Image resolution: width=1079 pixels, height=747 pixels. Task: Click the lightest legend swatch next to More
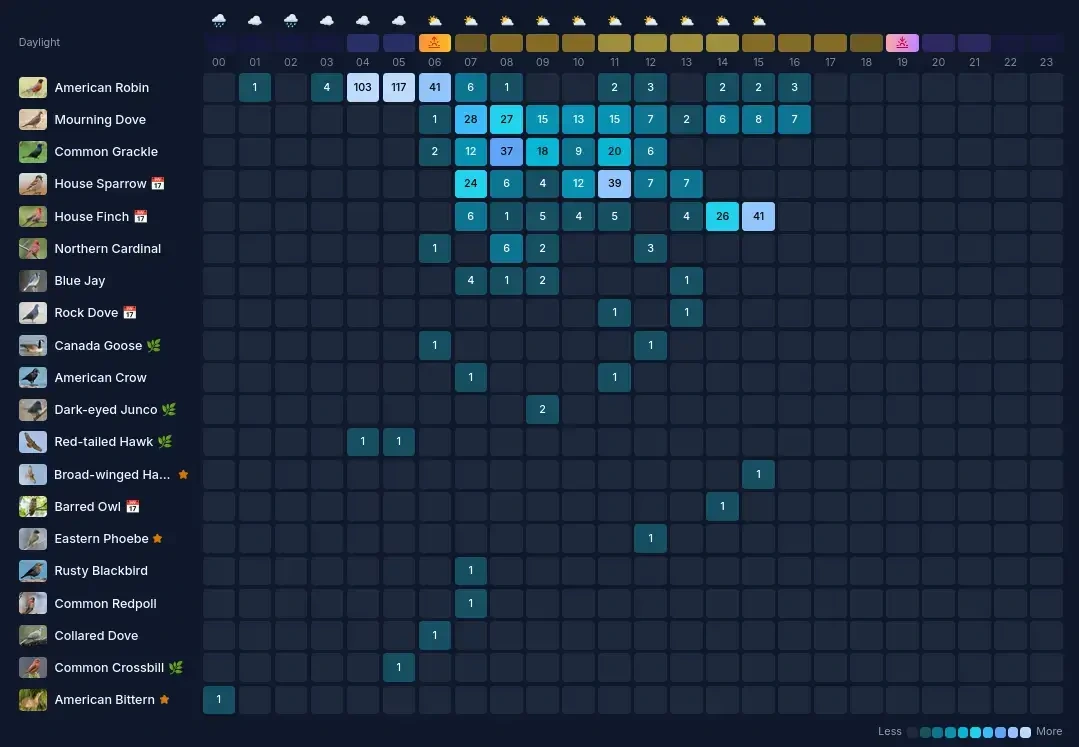[x=1025, y=732]
